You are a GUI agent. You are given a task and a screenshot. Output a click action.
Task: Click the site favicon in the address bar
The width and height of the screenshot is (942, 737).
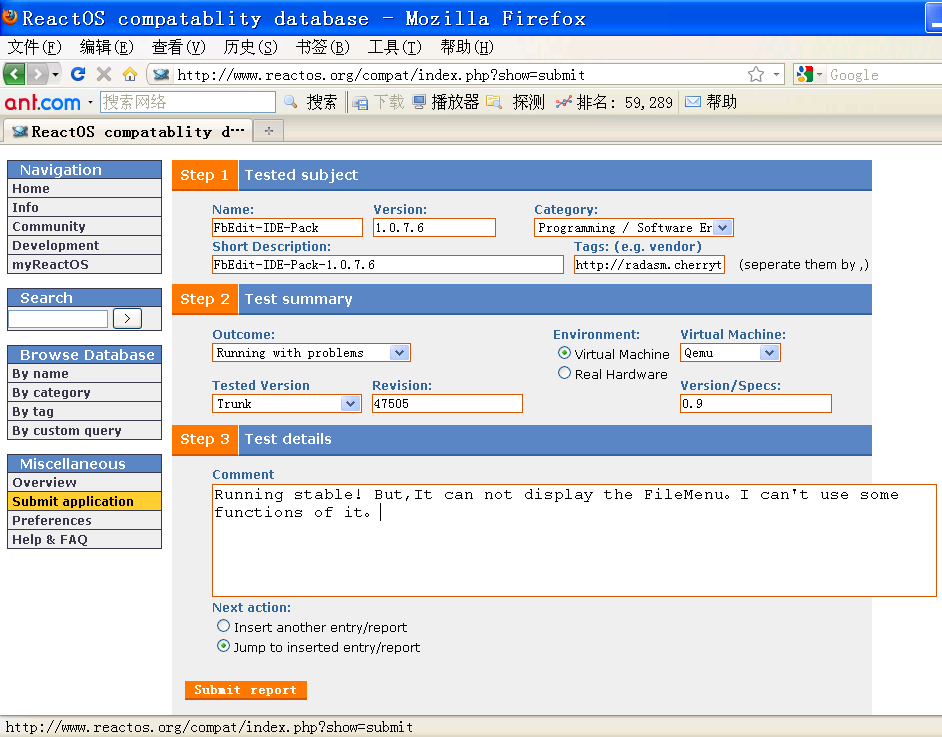pos(161,74)
